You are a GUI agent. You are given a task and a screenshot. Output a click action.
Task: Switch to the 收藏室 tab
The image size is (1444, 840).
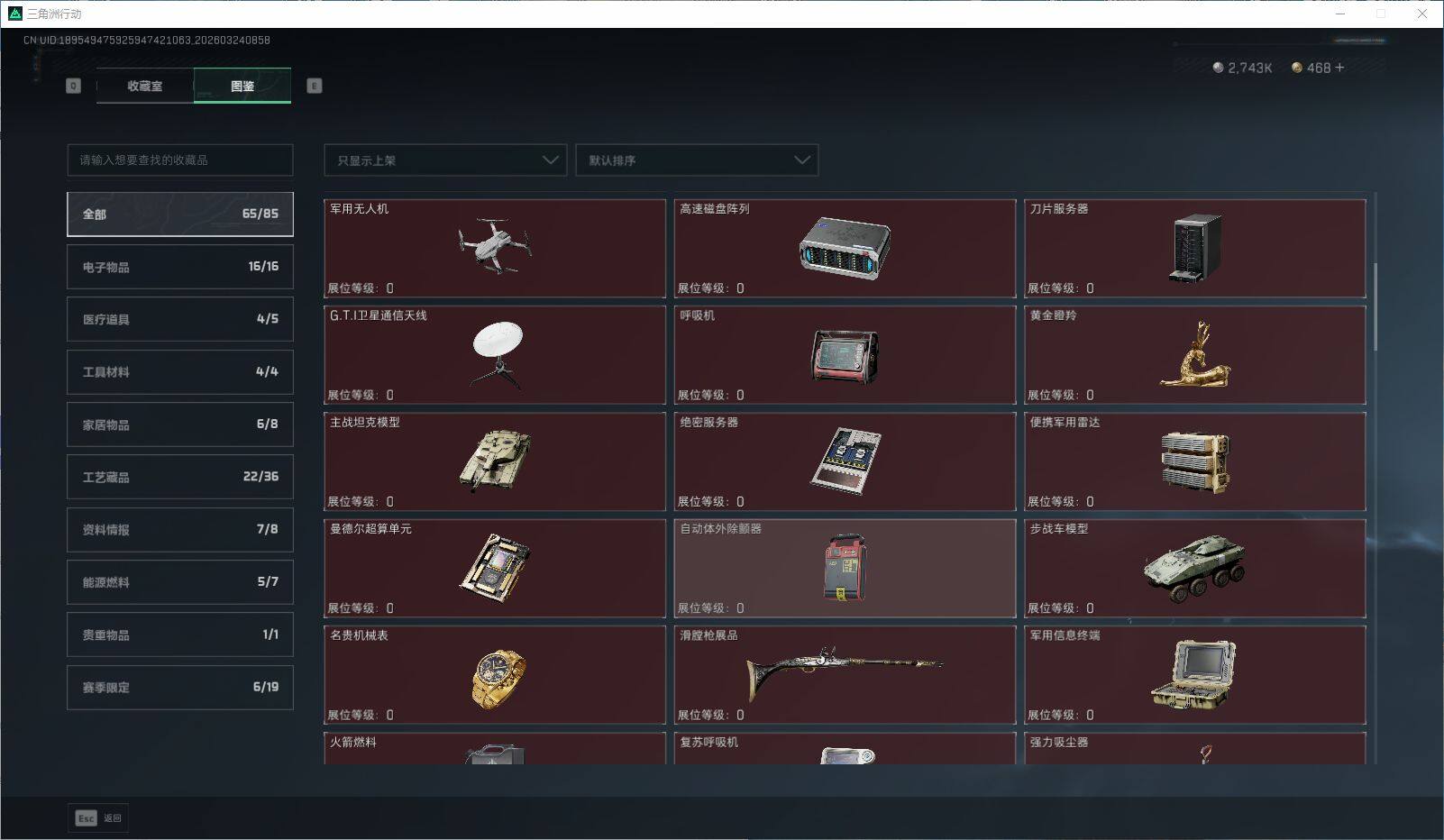coord(144,86)
